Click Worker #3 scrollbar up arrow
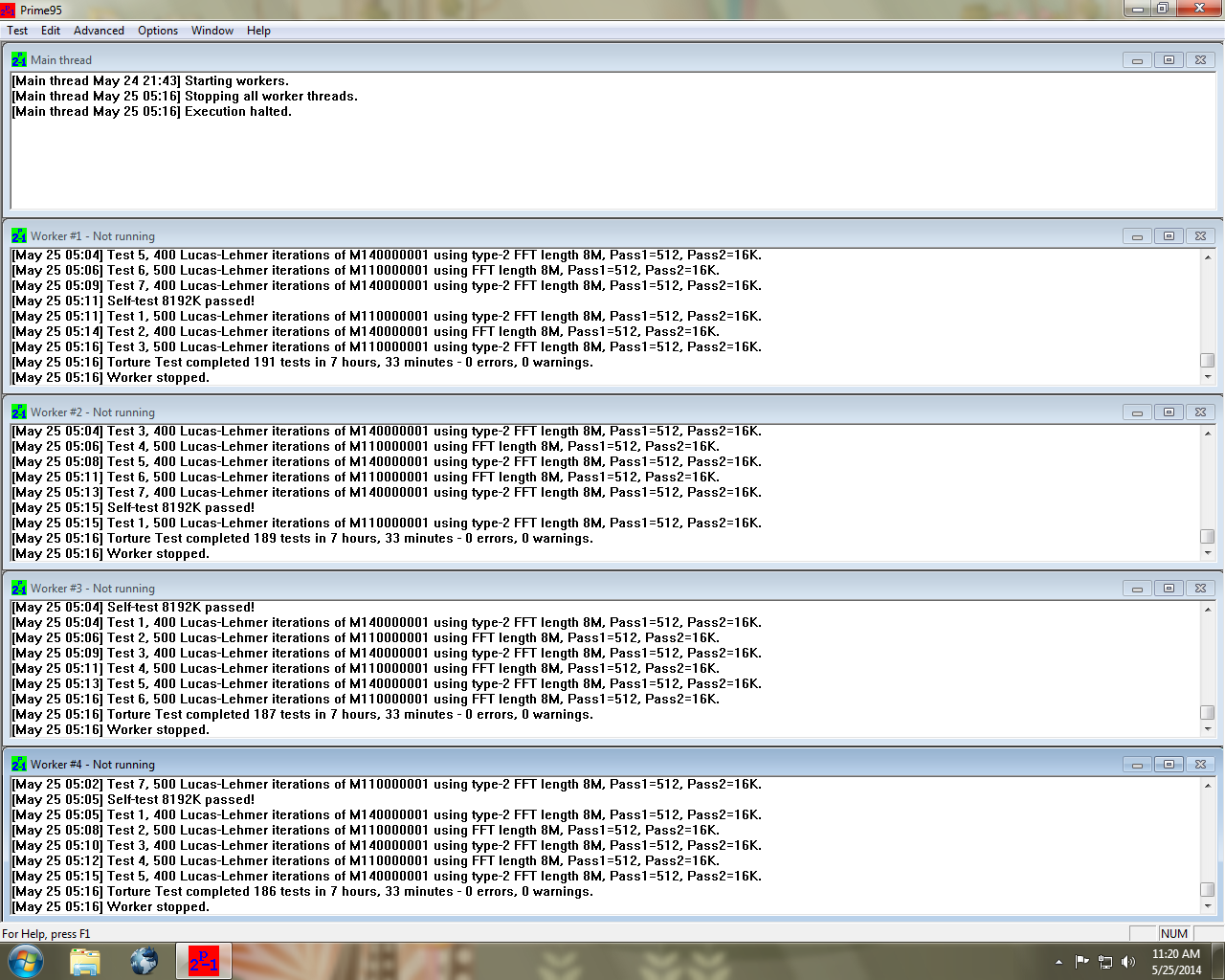1225x980 pixels. point(1208,609)
